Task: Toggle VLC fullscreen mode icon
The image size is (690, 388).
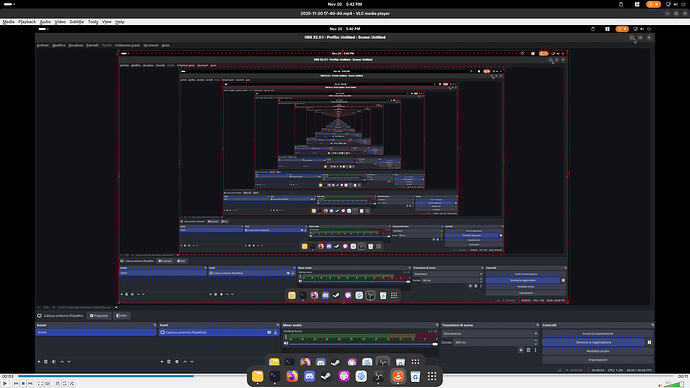Action: pos(40,384)
